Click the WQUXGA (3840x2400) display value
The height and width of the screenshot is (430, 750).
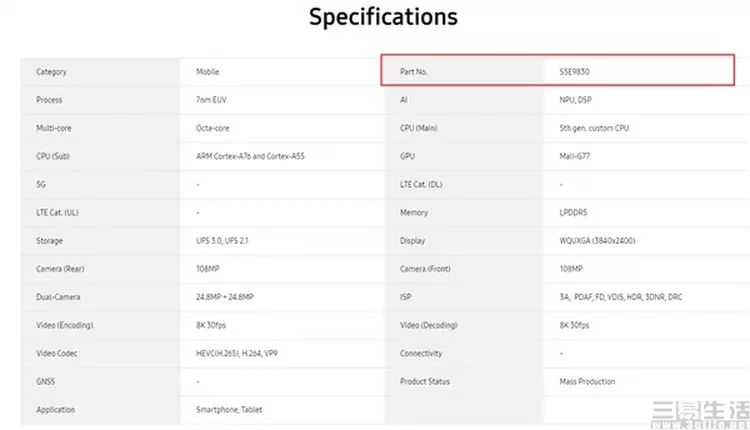pos(598,240)
